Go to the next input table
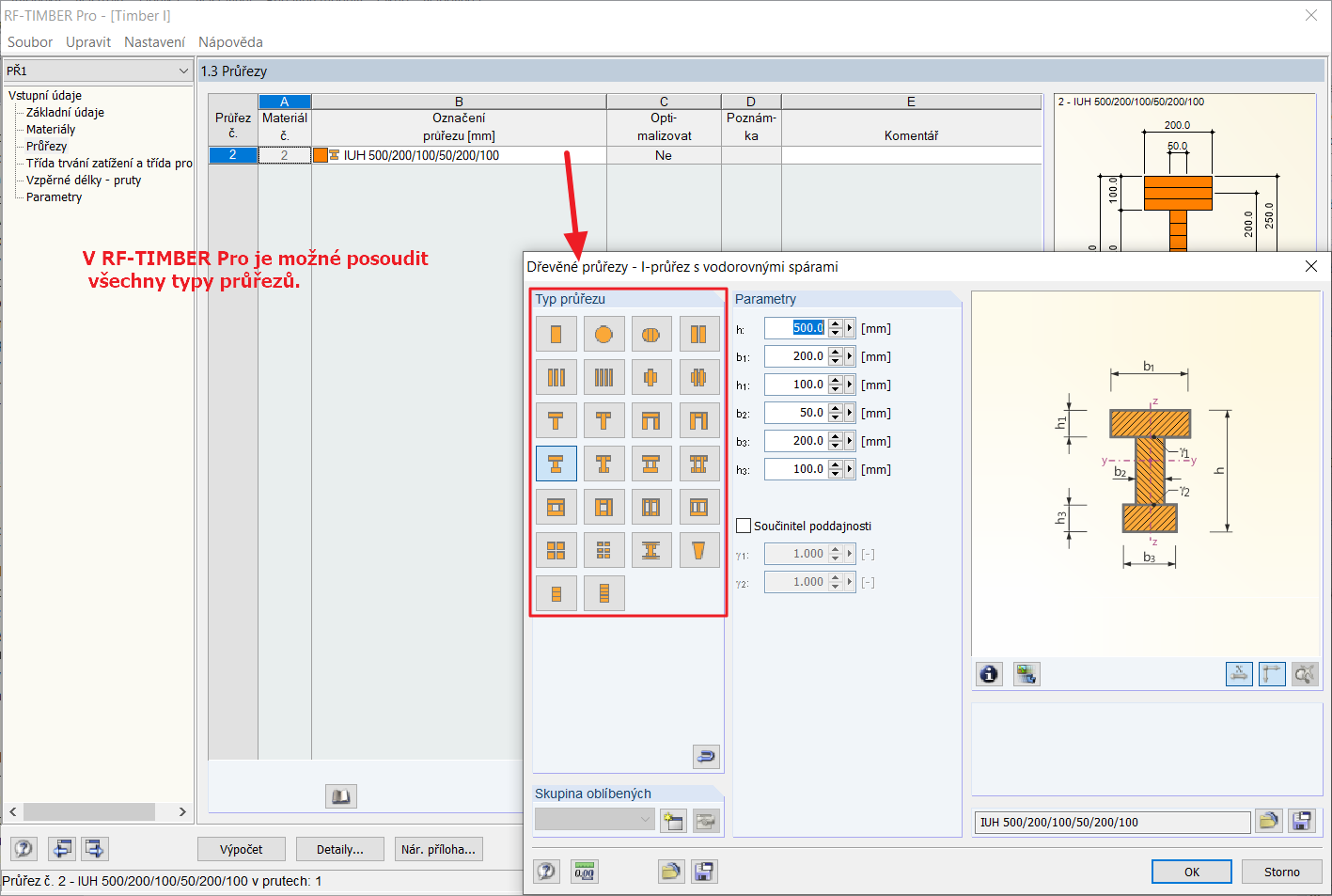This screenshot has width=1332, height=896. (95, 849)
